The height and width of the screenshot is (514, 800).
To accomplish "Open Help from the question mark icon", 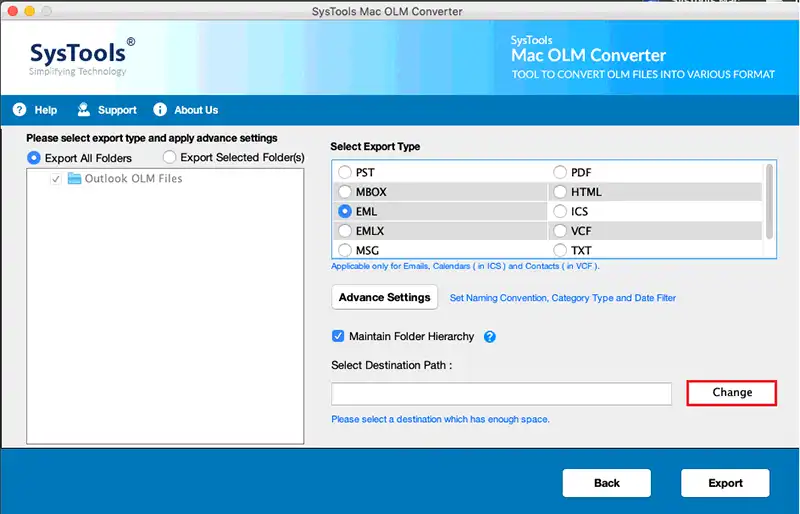I will (19, 110).
